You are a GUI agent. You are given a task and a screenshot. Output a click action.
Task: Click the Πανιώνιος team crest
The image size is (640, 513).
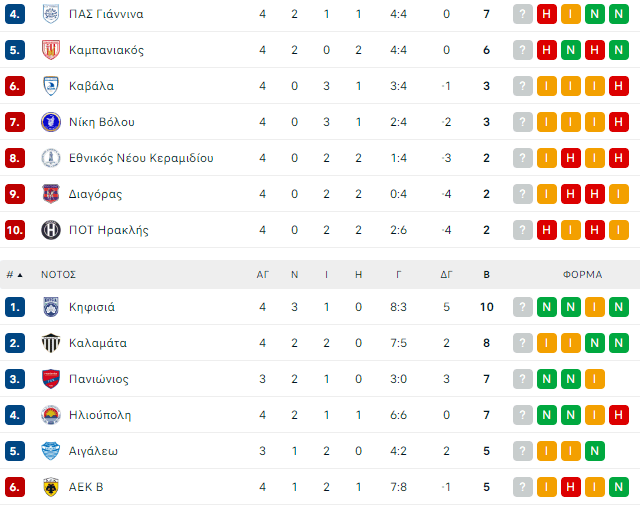[51, 379]
